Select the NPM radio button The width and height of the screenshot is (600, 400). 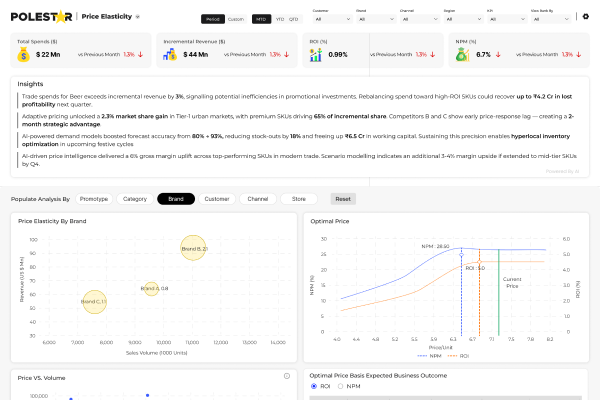click(341, 386)
